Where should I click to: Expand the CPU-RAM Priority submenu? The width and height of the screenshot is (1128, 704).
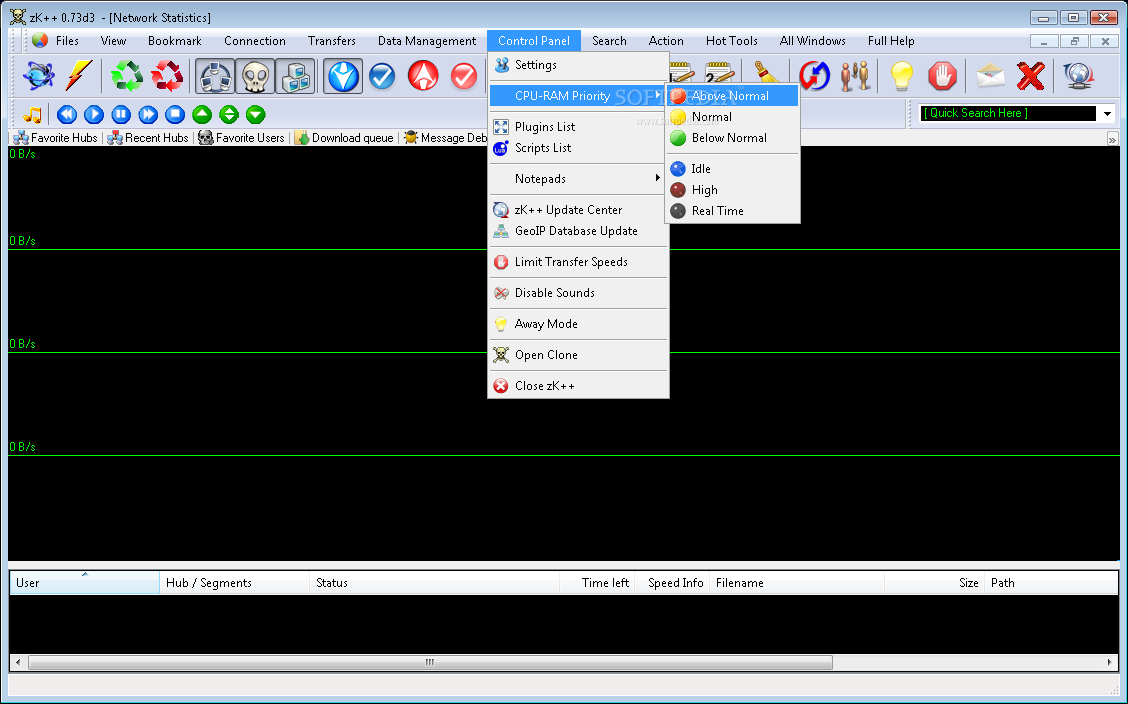[x=578, y=96]
